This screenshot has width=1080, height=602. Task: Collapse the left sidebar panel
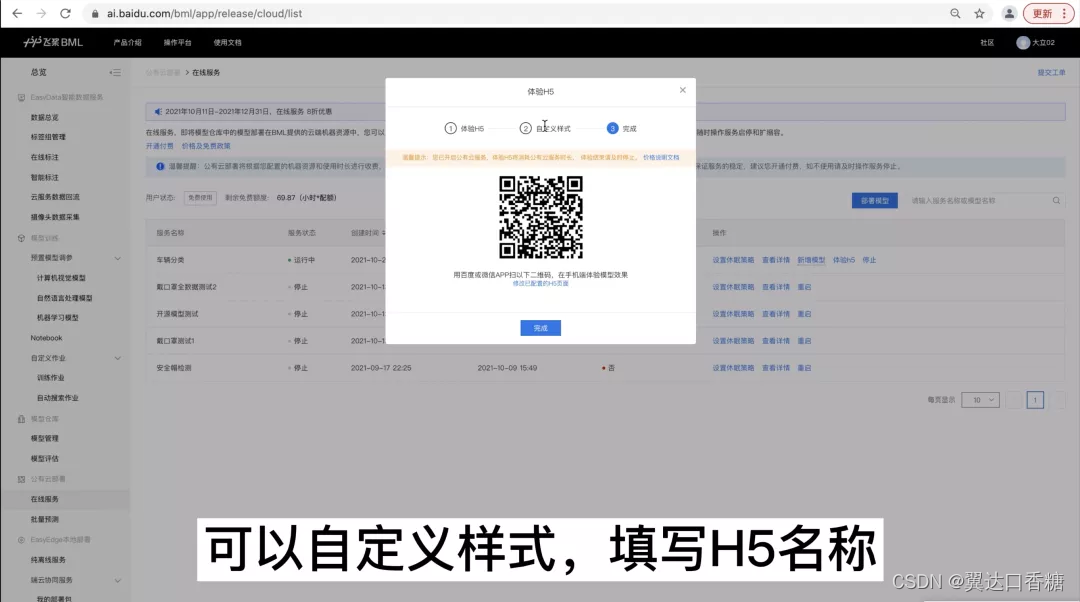[x=114, y=72]
